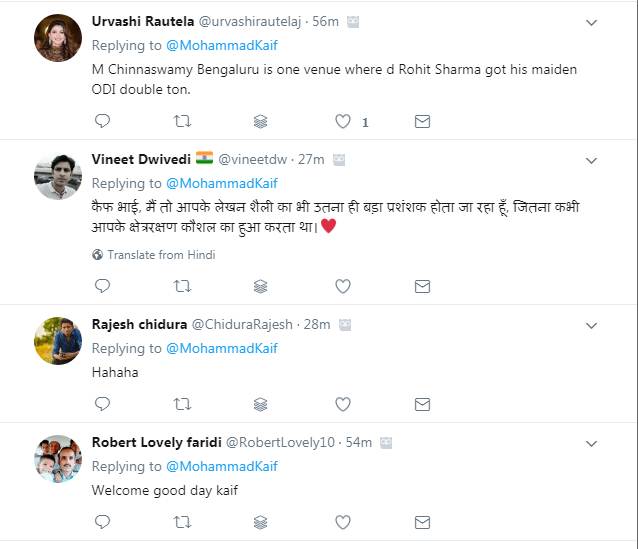638x549 pixels.
Task: Open the chevron menu on Vineet Dwivedi's tweet
Action: click(x=591, y=160)
